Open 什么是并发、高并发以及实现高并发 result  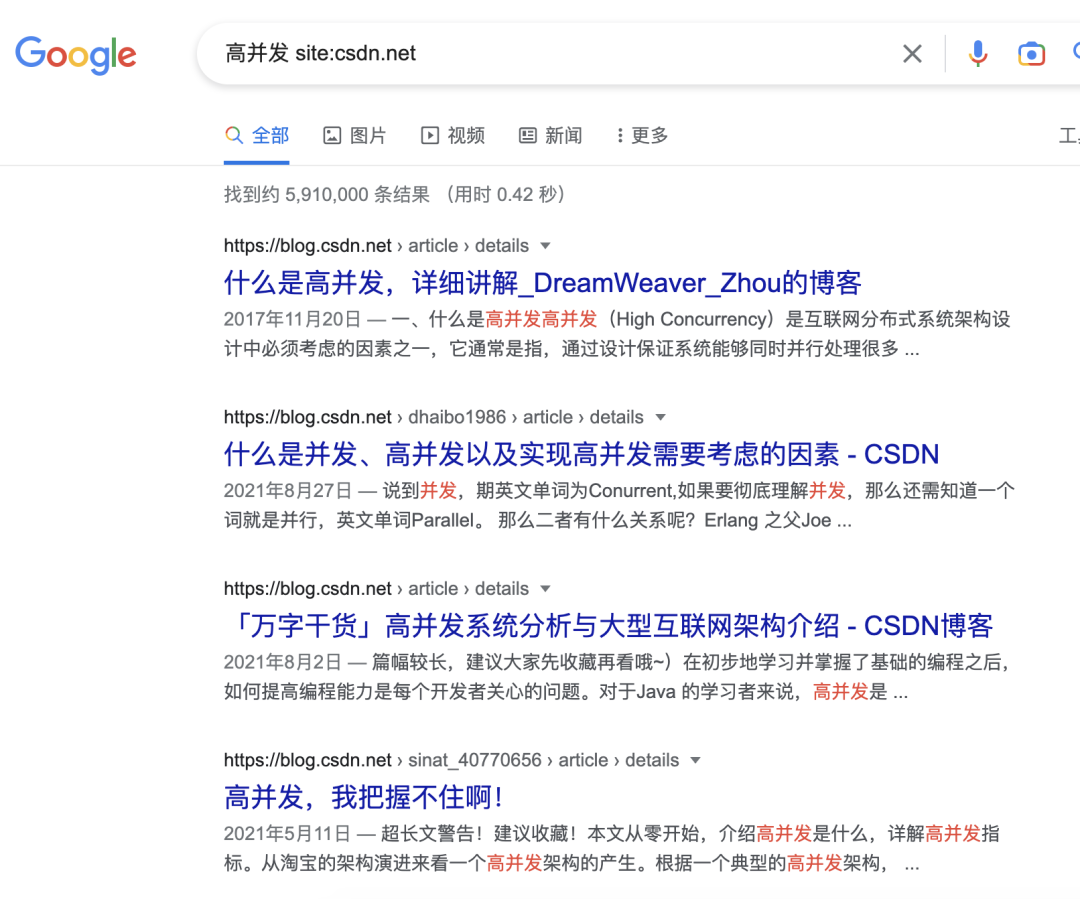click(x=581, y=455)
